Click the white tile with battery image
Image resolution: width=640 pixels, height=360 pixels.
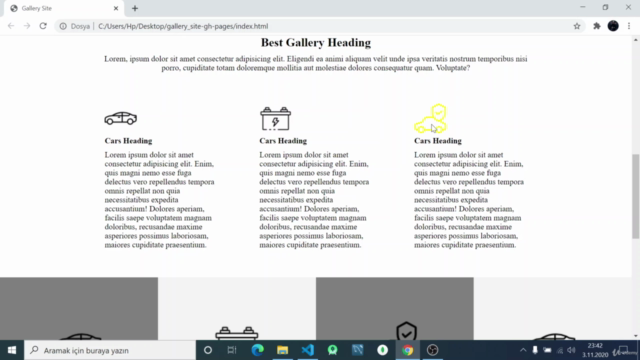pyautogui.click(x=237, y=309)
